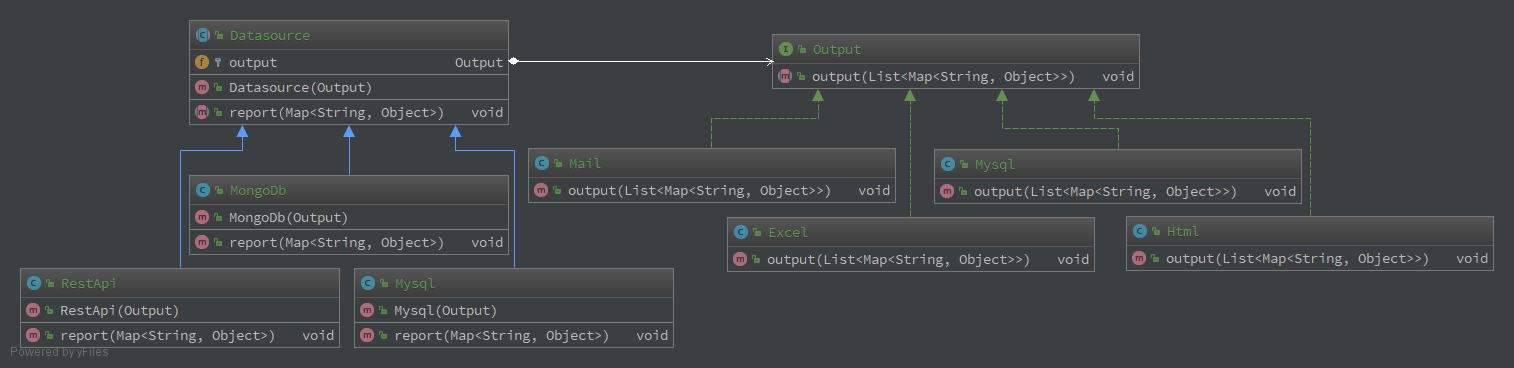This screenshot has width=1514, height=368.
Task: Click the class icon beside Excel title
Action: pos(740,232)
